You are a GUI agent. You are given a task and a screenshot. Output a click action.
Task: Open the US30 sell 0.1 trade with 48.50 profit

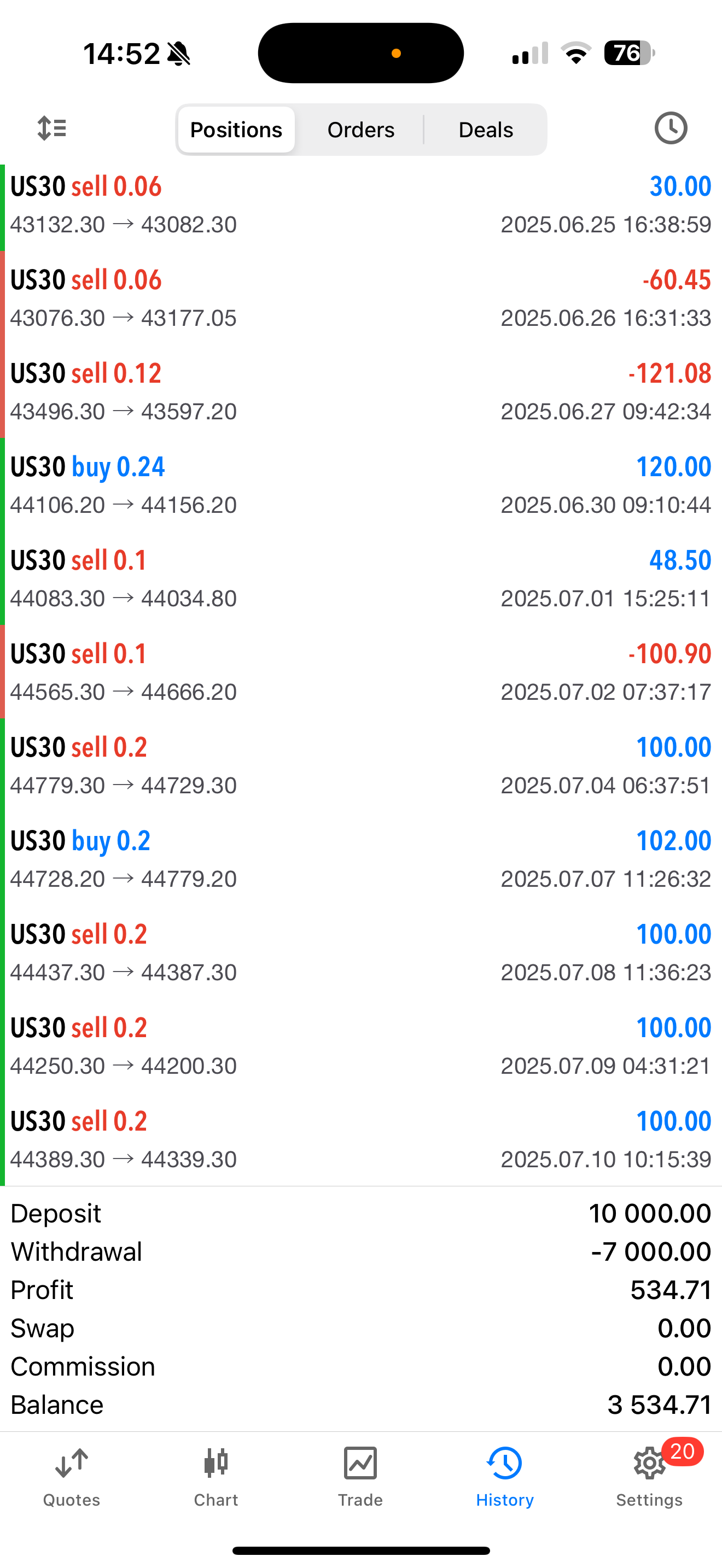click(x=361, y=579)
